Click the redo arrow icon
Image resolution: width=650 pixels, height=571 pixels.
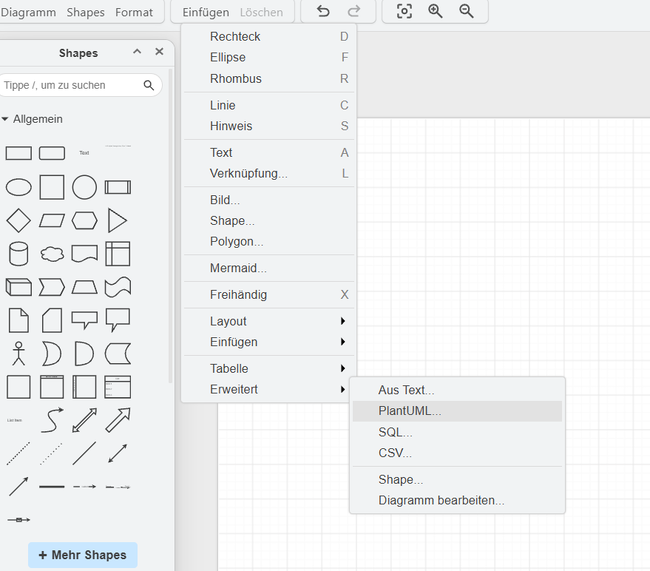click(x=354, y=12)
